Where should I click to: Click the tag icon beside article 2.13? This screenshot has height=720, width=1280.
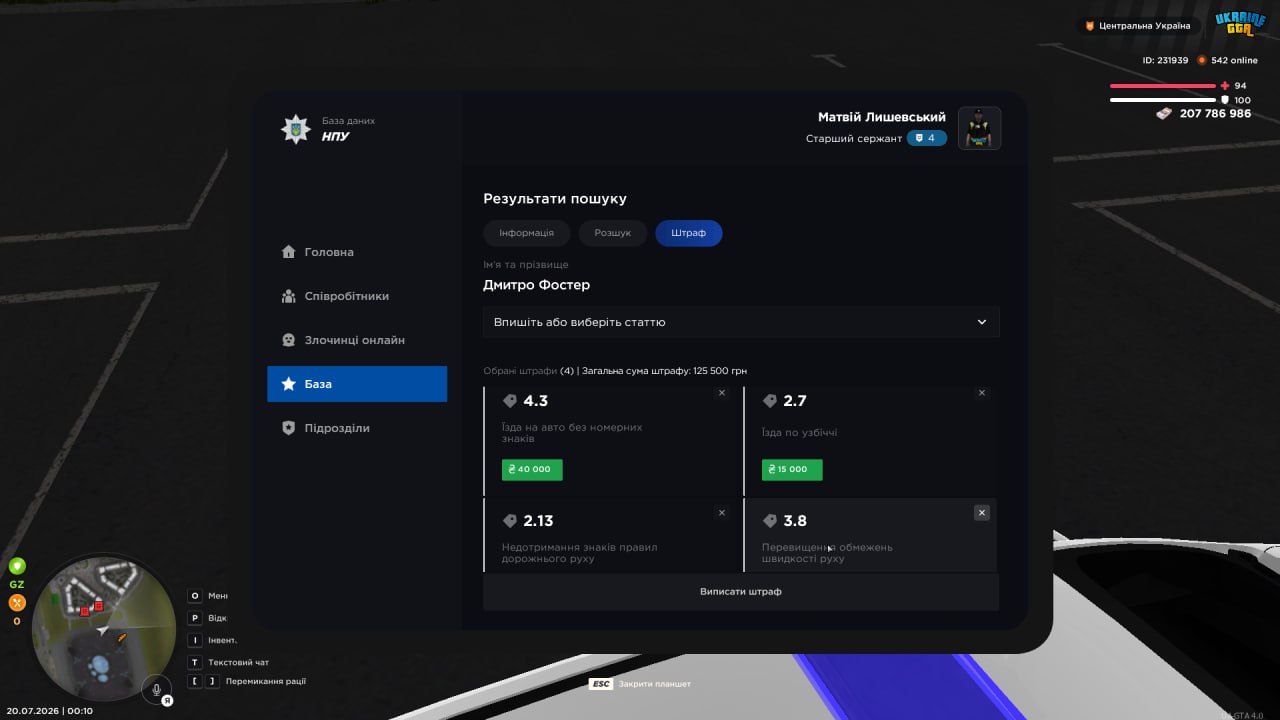[x=510, y=521]
